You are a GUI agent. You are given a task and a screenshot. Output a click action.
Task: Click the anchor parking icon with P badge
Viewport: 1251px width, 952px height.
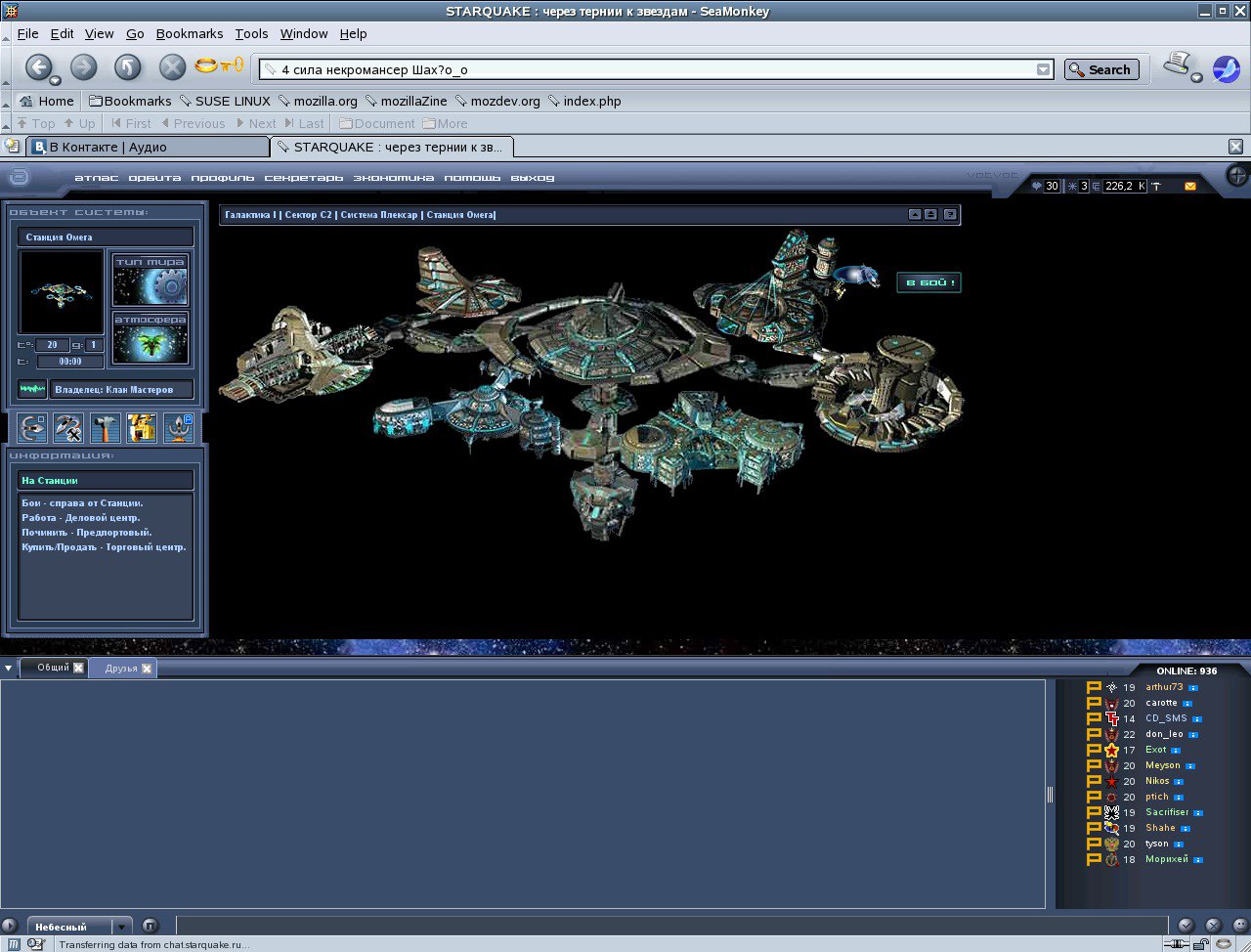click(x=179, y=428)
